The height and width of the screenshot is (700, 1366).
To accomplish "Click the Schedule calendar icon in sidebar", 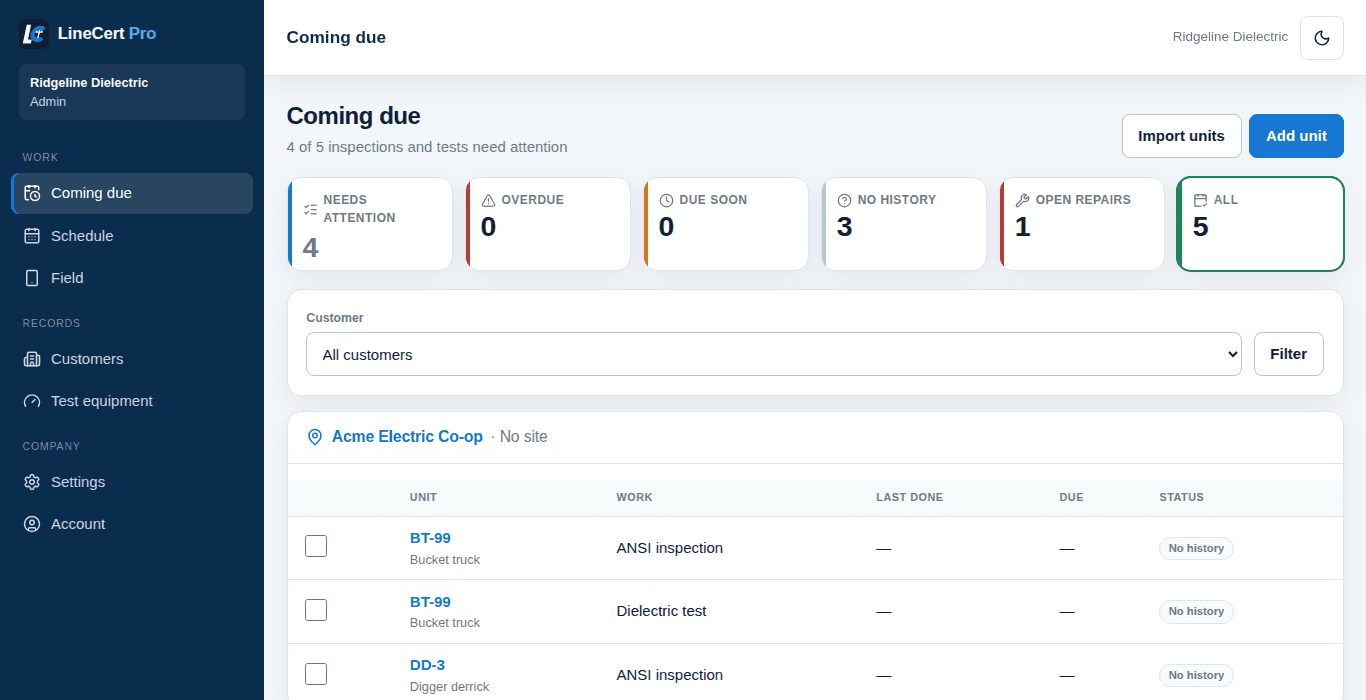I will [x=32, y=236].
